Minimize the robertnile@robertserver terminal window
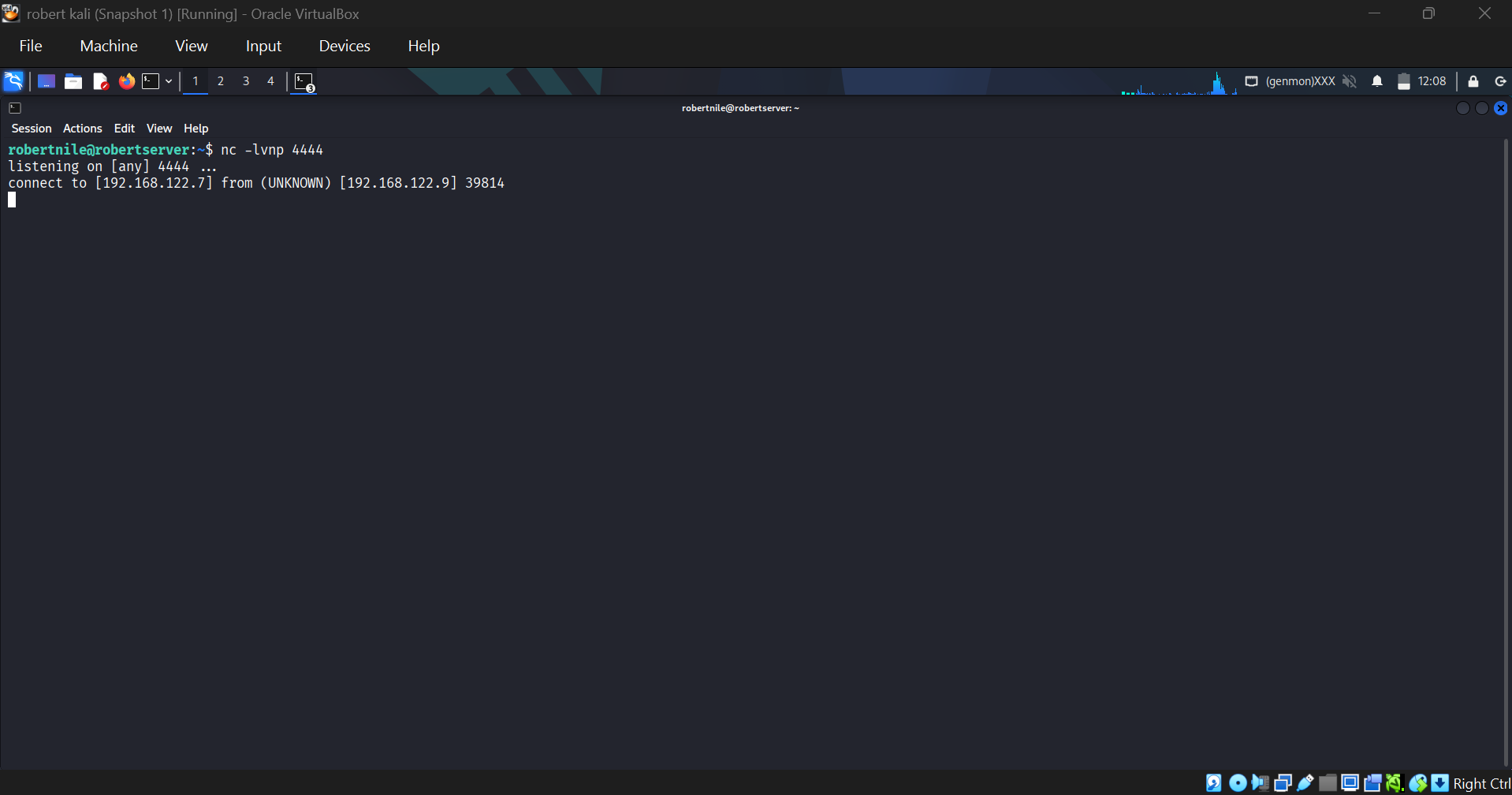1512x795 pixels. click(x=1463, y=108)
